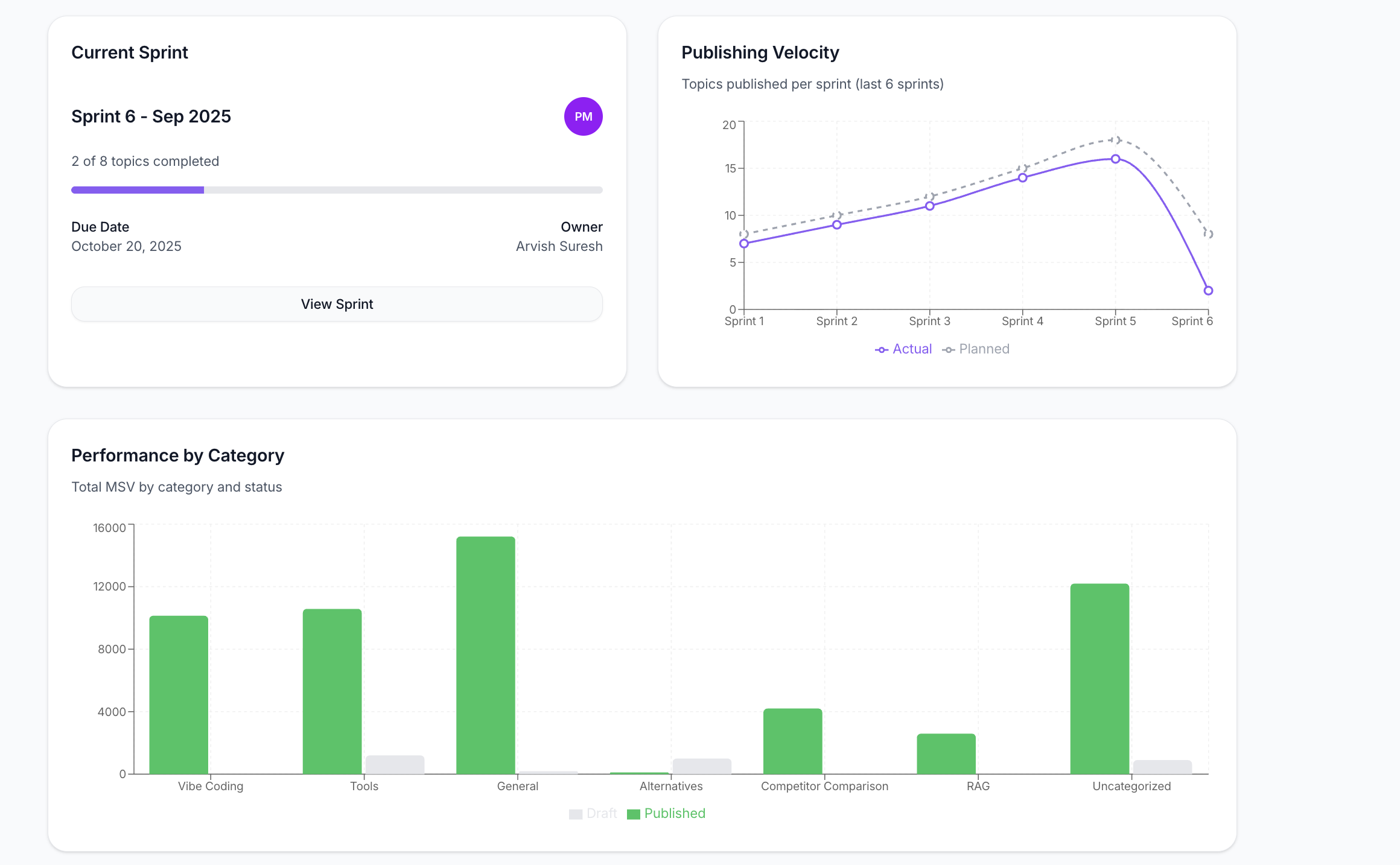The height and width of the screenshot is (865, 1400).
Task: Click the Sprint 6 planned dashed marker
Action: click(x=1208, y=234)
